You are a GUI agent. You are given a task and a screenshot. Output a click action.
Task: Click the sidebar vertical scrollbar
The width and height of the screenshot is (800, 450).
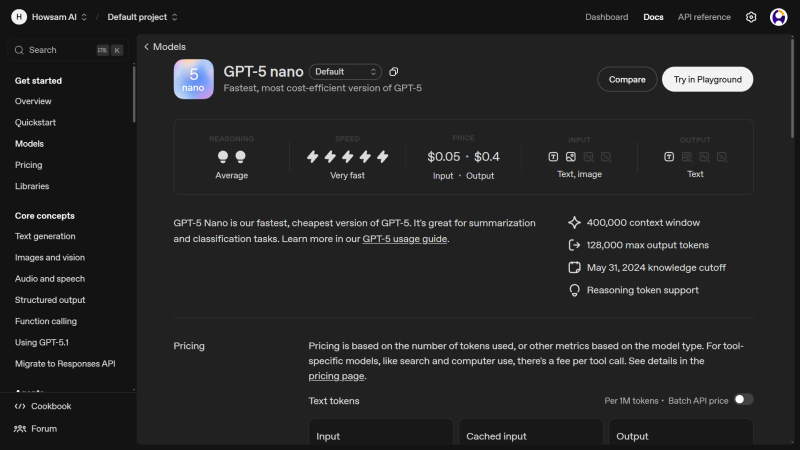(134, 93)
